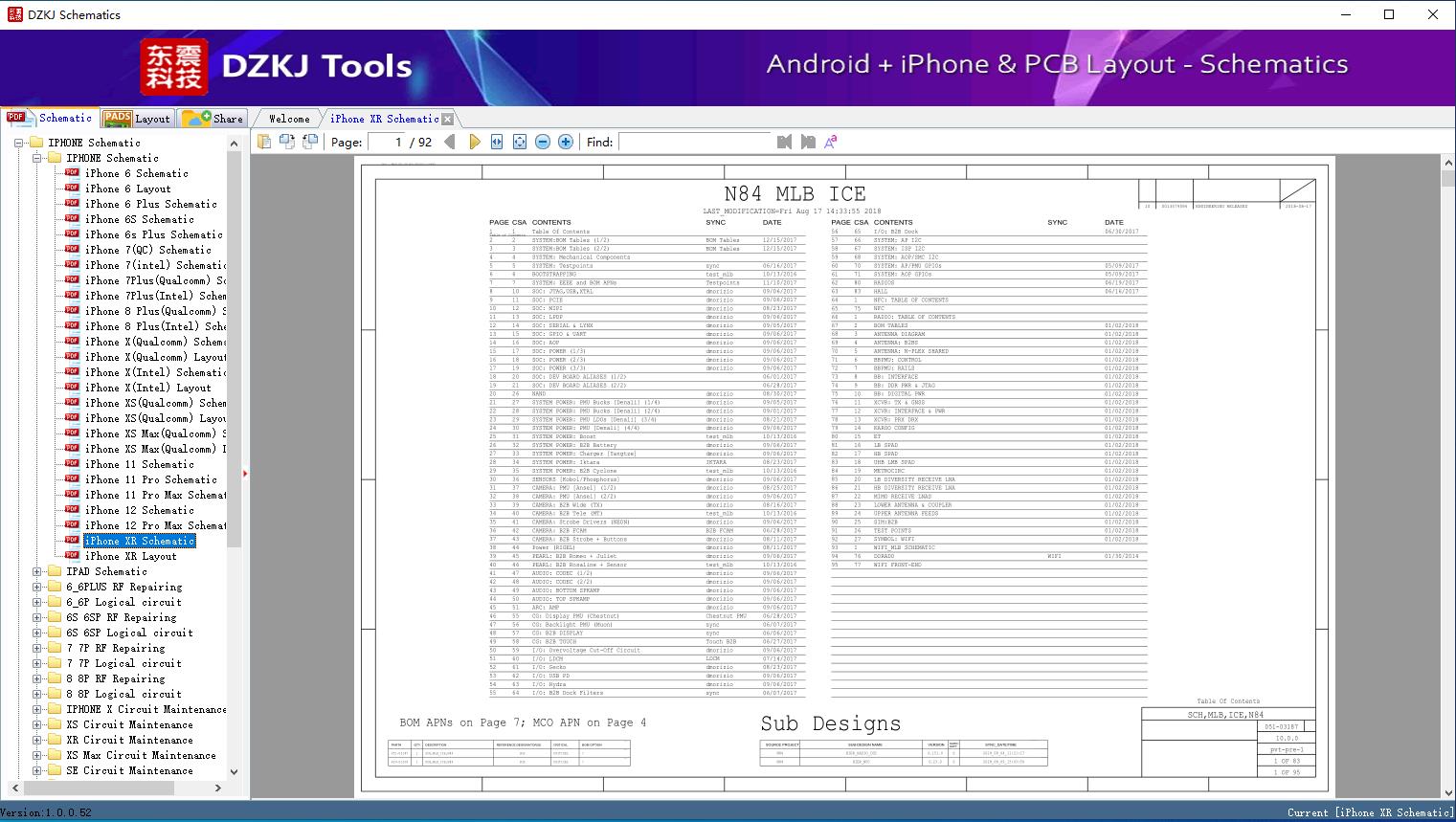Click the Page number input field
Viewport: 1456px width, 822px height.
[387, 142]
